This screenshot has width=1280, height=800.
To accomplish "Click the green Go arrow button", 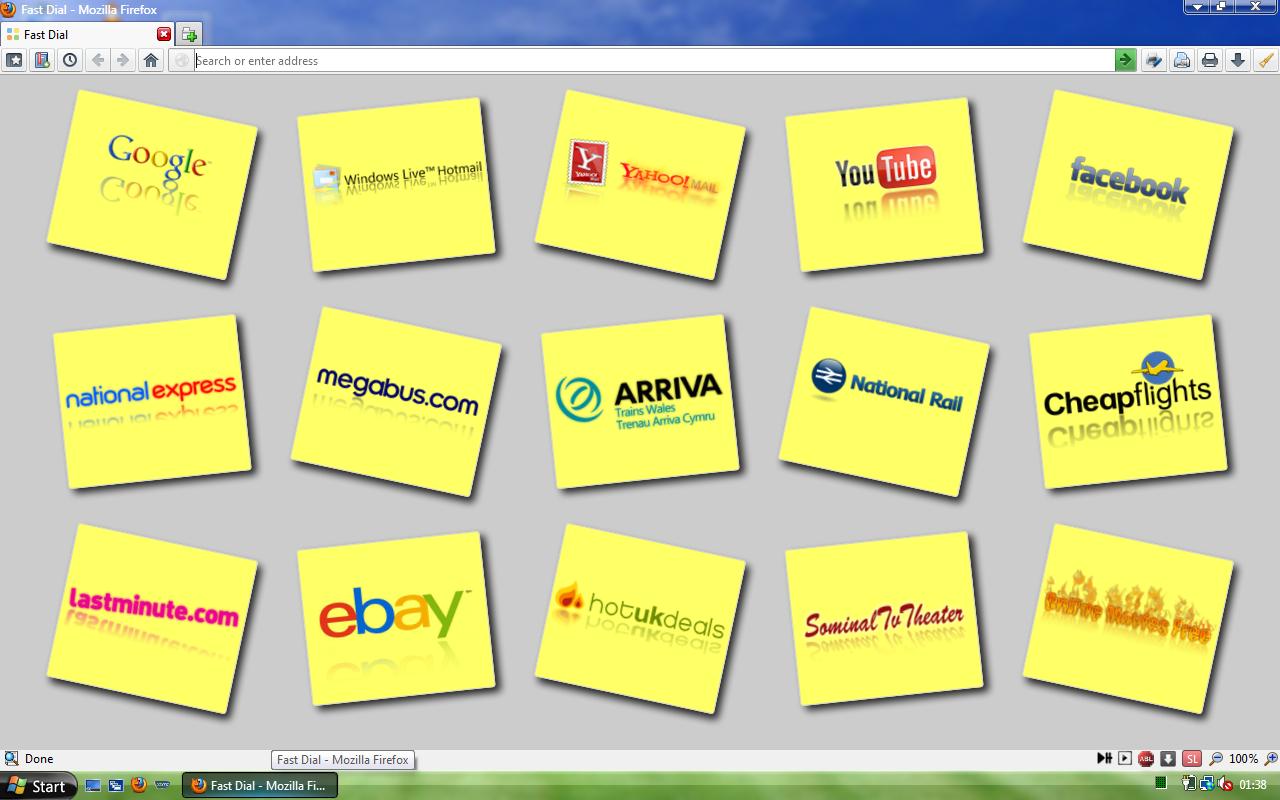I will click(1126, 60).
